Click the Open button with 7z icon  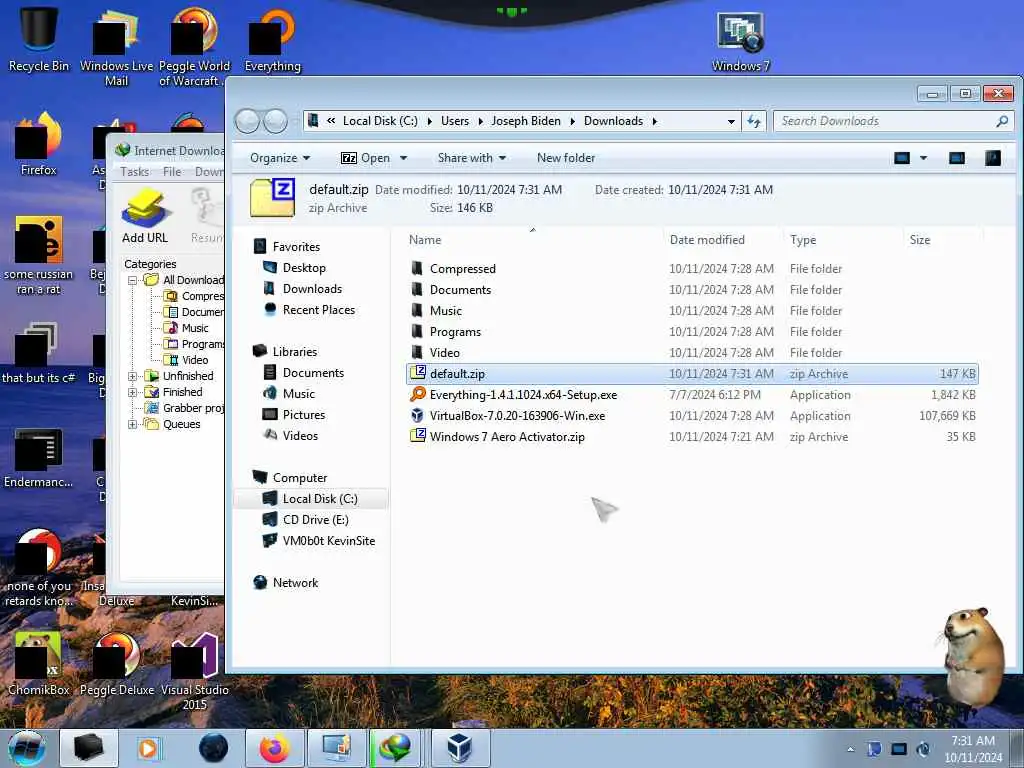pyautogui.click(x=365, y=158)
